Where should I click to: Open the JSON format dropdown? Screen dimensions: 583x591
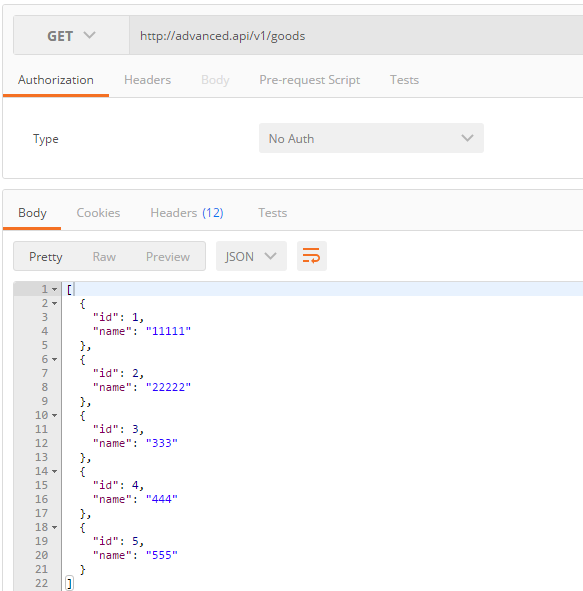point(251,256)
